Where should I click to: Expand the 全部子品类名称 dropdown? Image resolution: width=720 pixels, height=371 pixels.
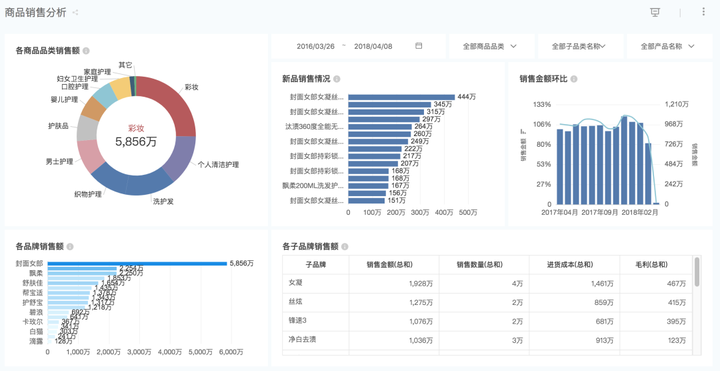[580, 46]
